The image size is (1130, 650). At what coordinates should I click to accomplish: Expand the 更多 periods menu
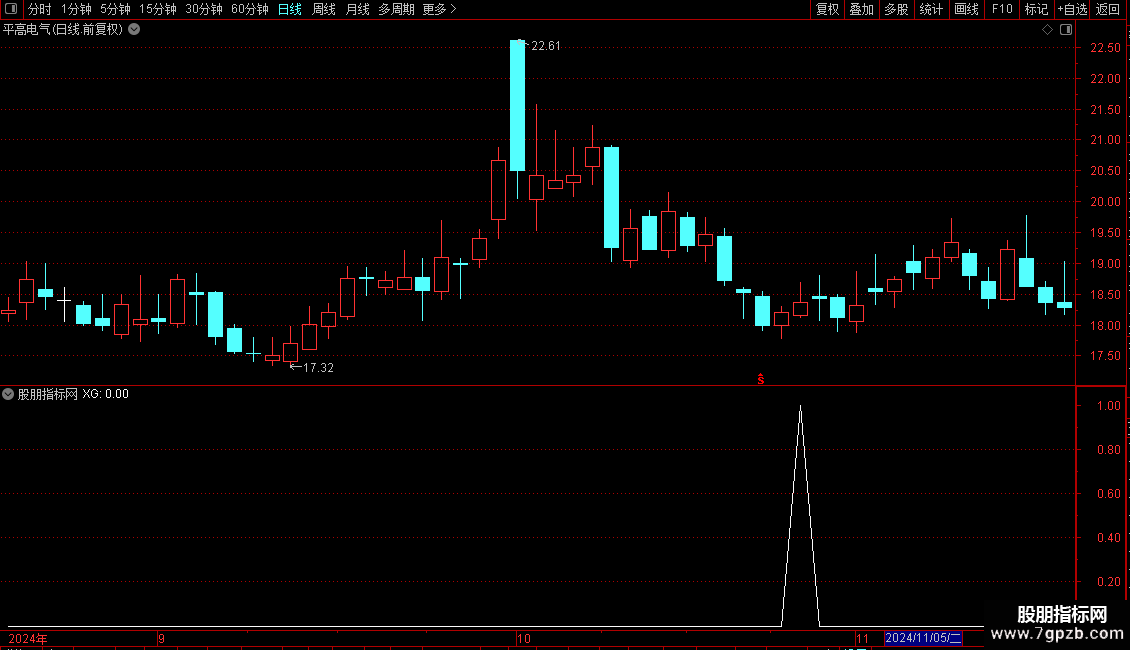coord(439,9)
